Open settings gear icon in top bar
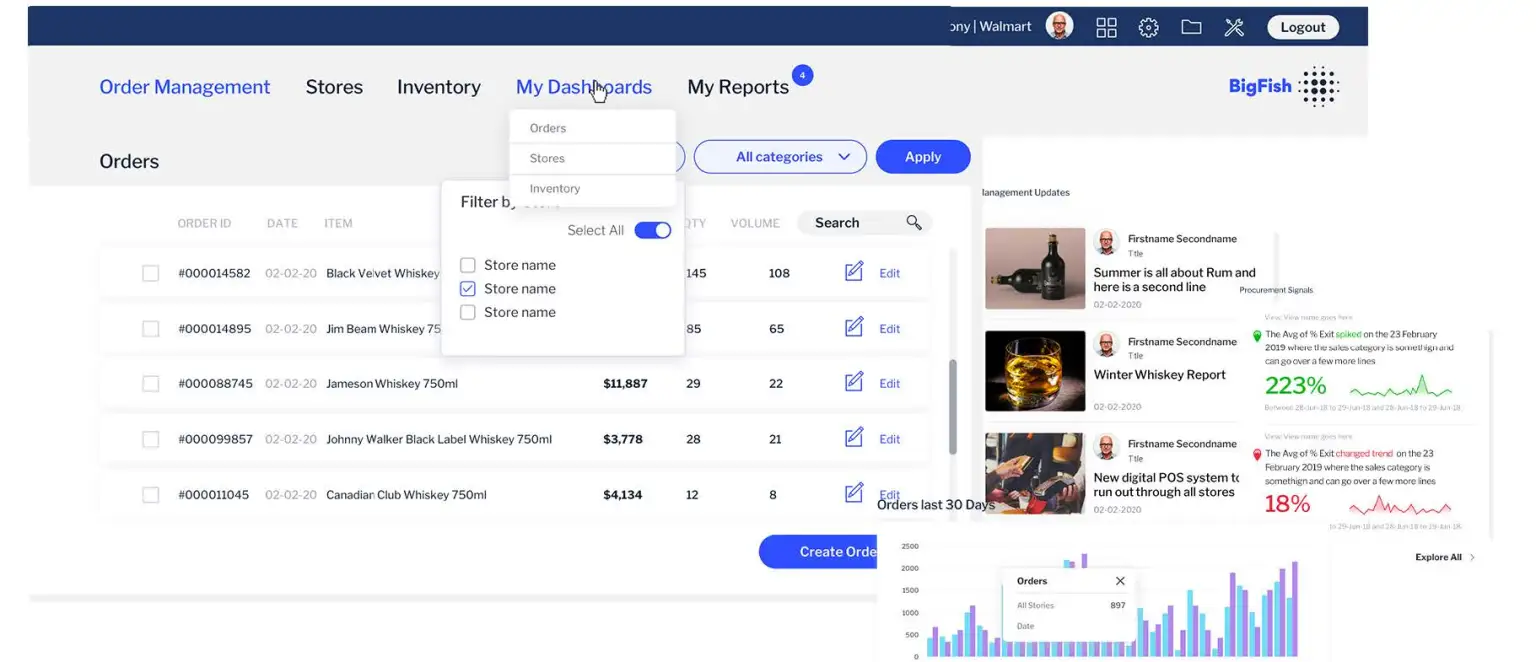1536x662 pixels. (x=1148, y=28)
